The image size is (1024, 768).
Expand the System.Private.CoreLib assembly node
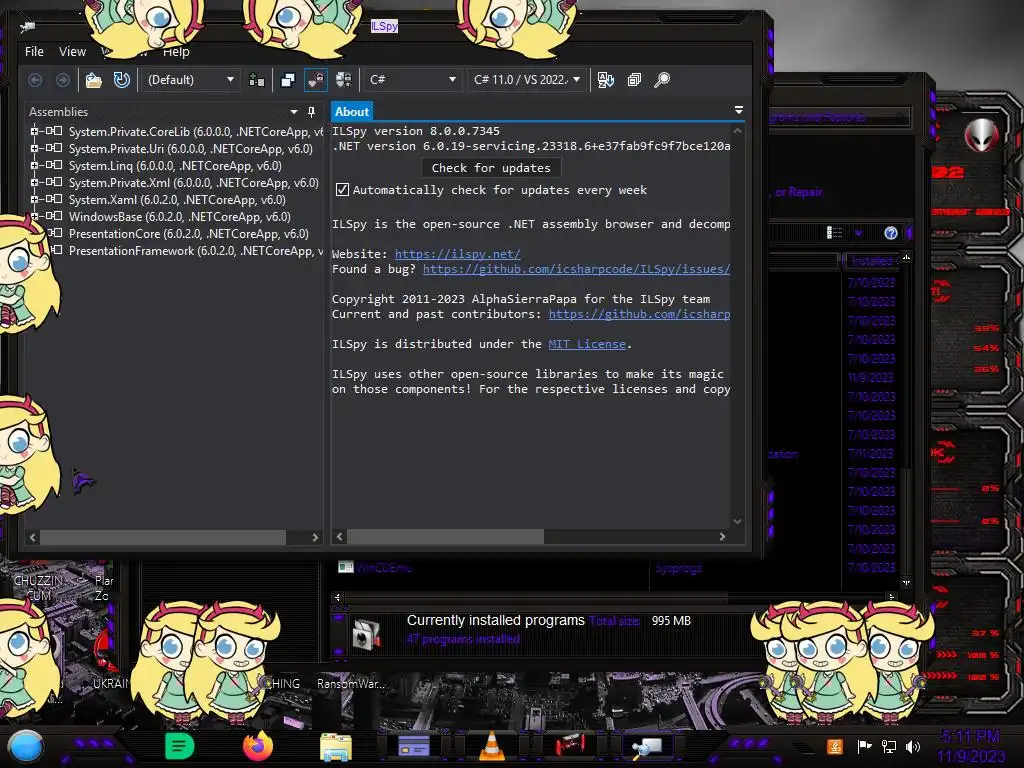34,131
